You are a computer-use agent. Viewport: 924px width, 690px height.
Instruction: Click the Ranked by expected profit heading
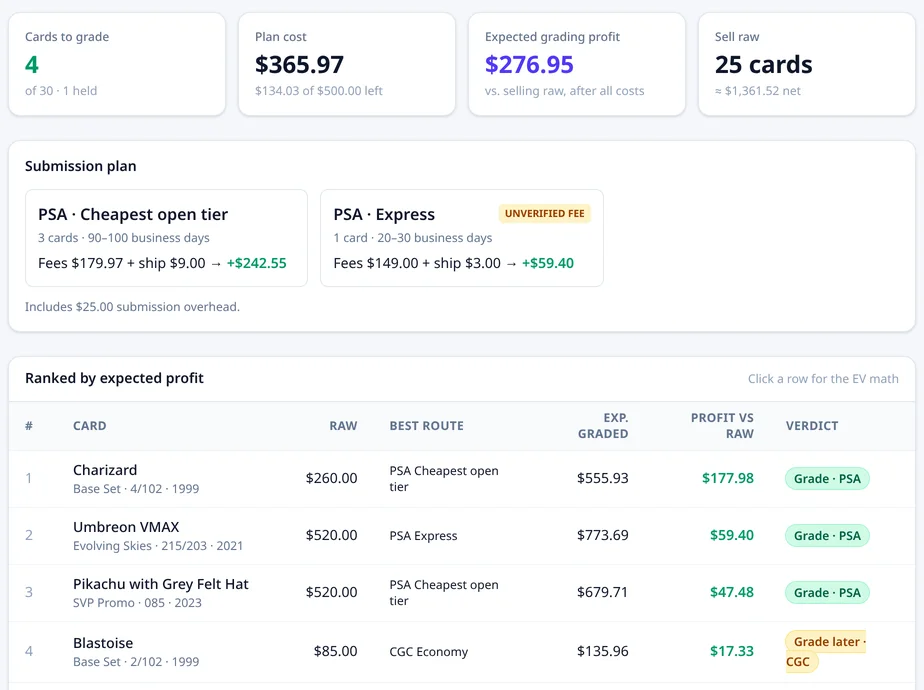point(114,378)
